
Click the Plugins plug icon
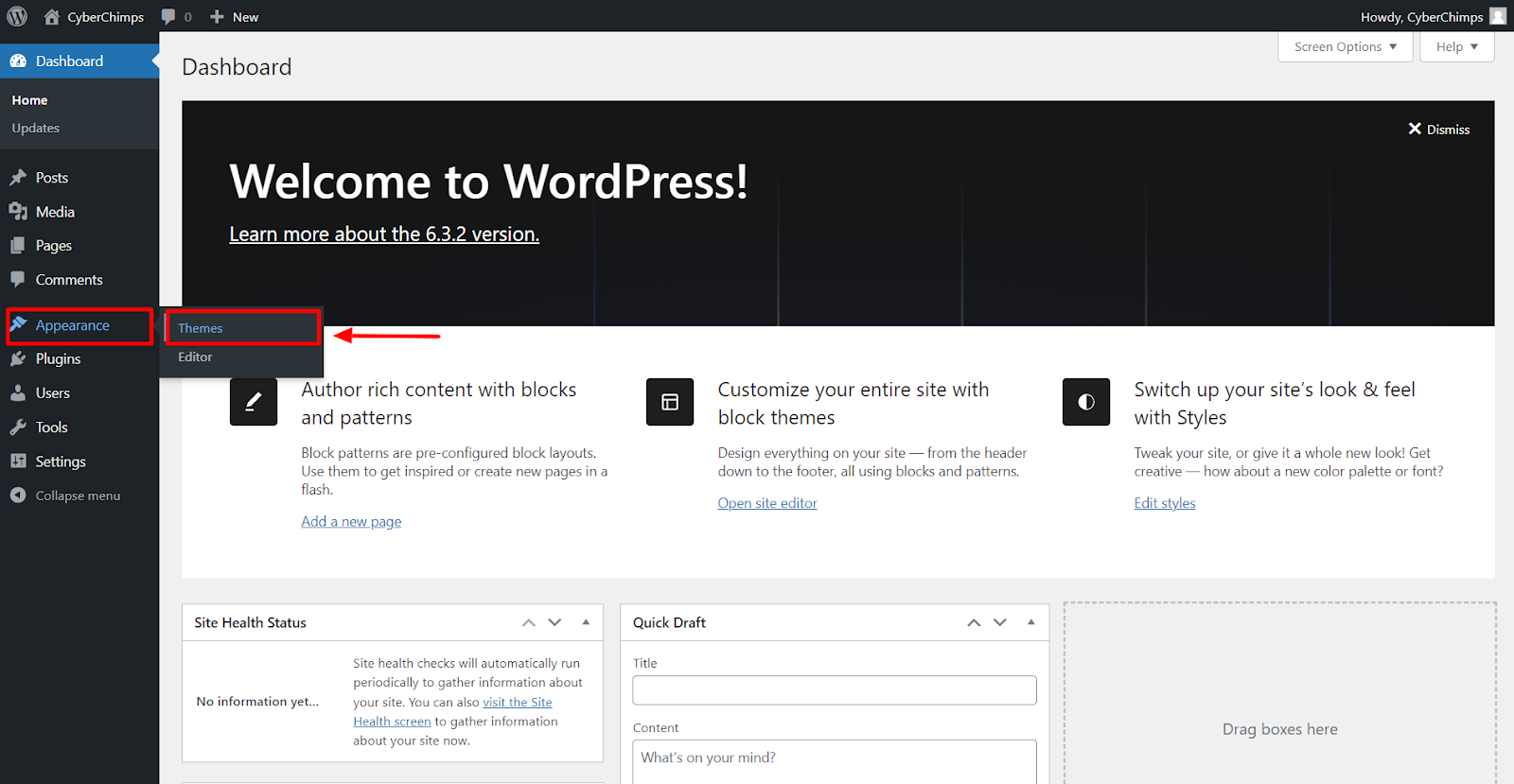[18, 359]
